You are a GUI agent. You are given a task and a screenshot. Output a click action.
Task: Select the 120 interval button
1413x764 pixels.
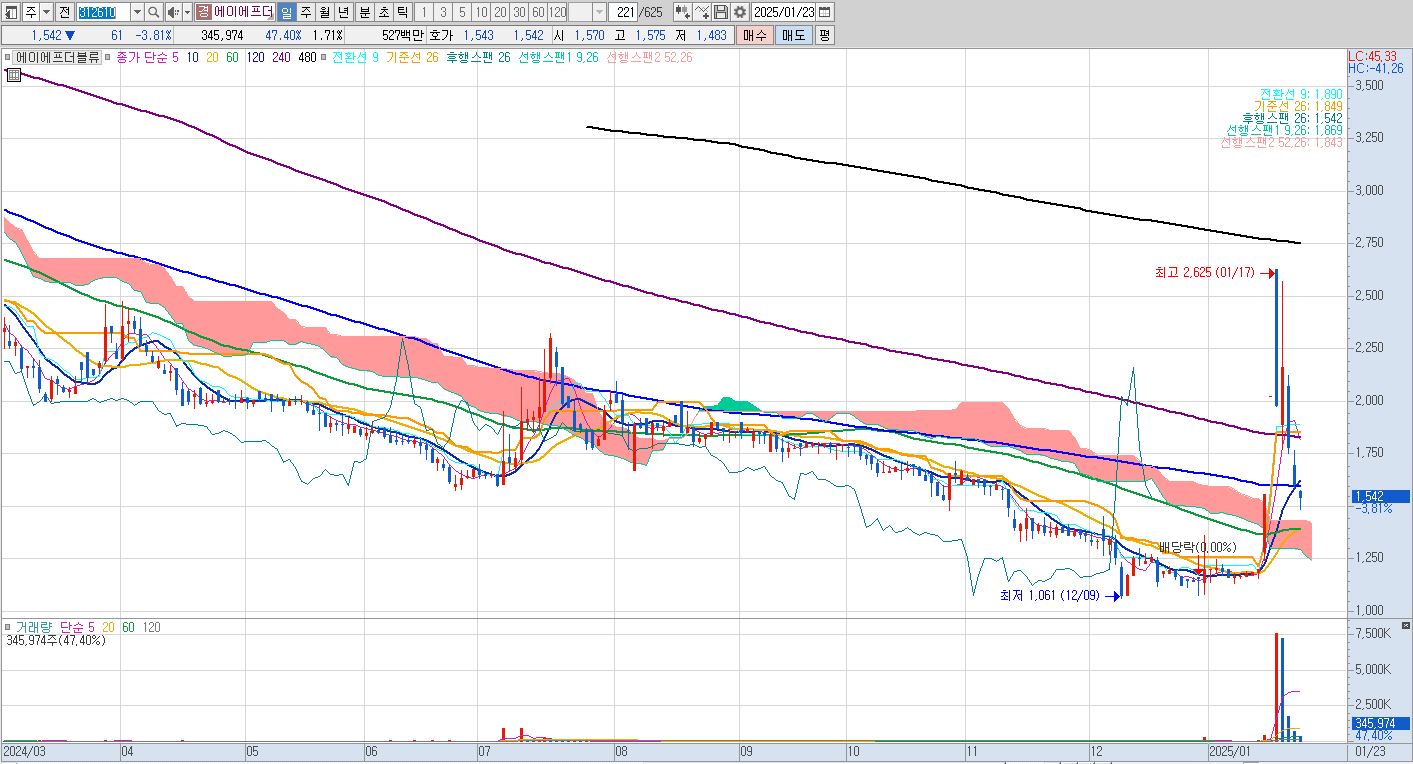[557, 12]
